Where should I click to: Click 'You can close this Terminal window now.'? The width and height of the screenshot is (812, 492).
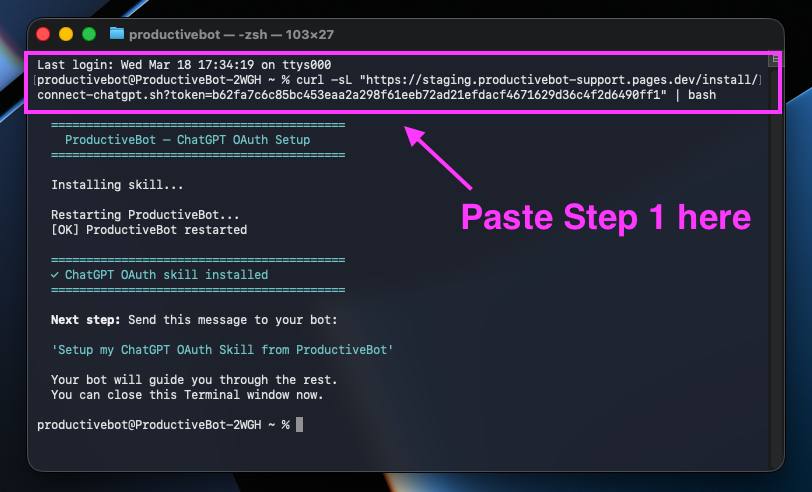187,395
